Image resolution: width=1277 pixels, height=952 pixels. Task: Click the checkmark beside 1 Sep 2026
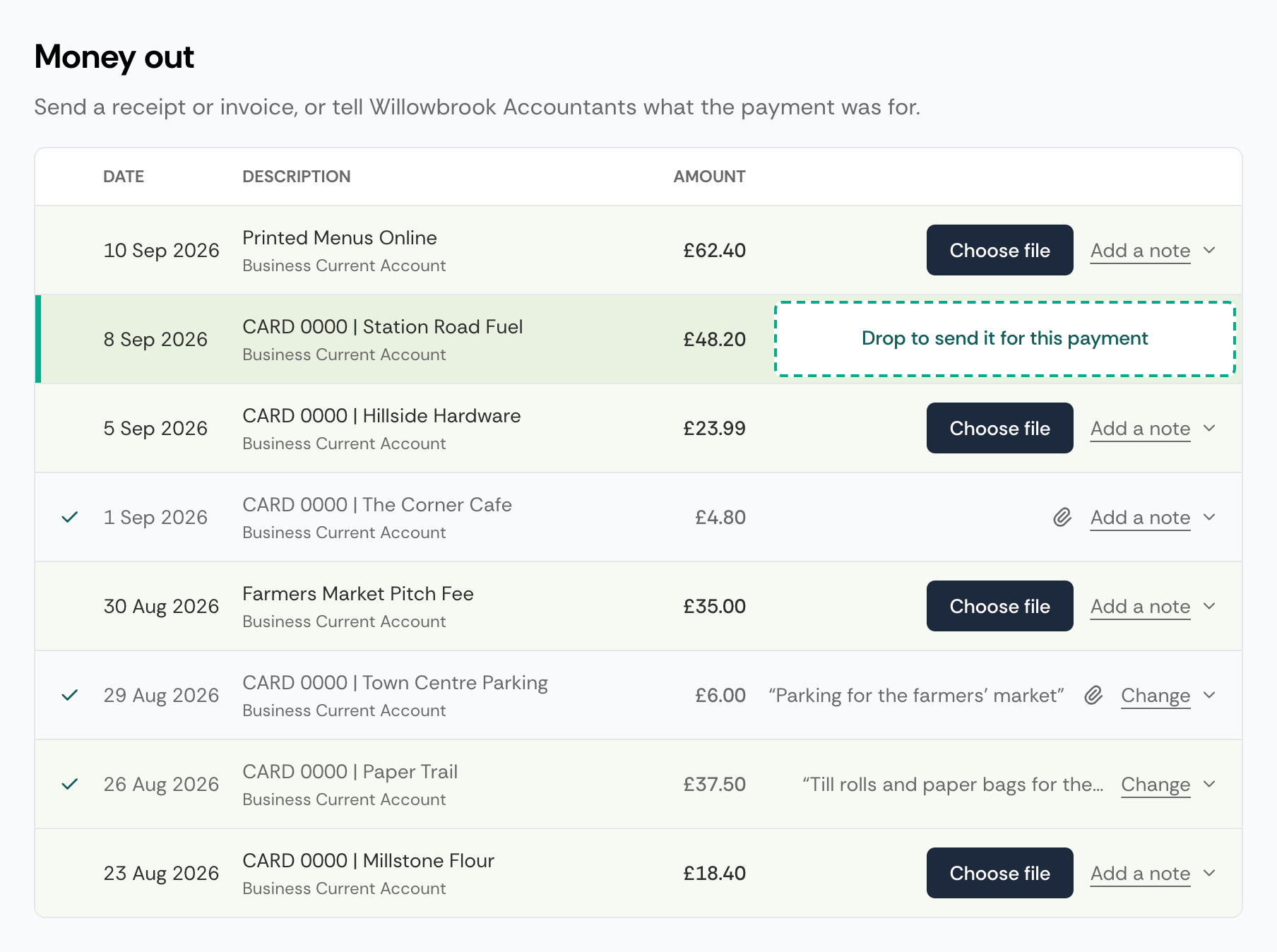(x=69, y=517)
